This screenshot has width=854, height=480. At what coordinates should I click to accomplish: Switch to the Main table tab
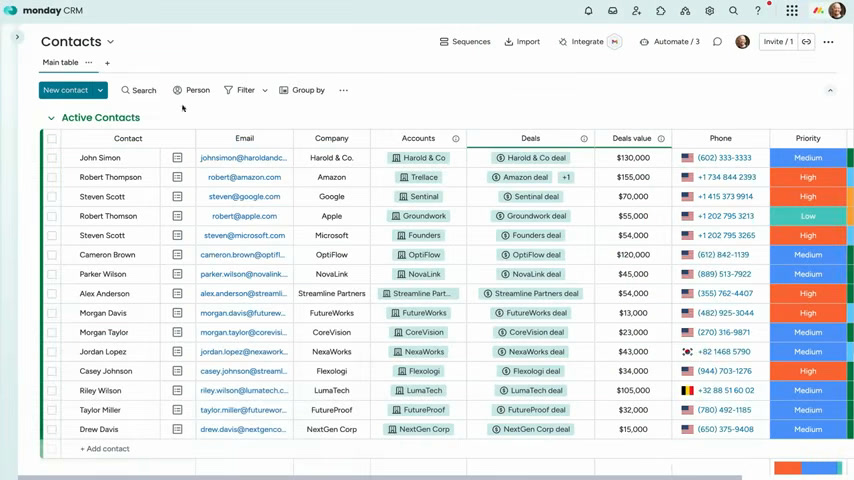pyautogui.click(x=60, y=63)
